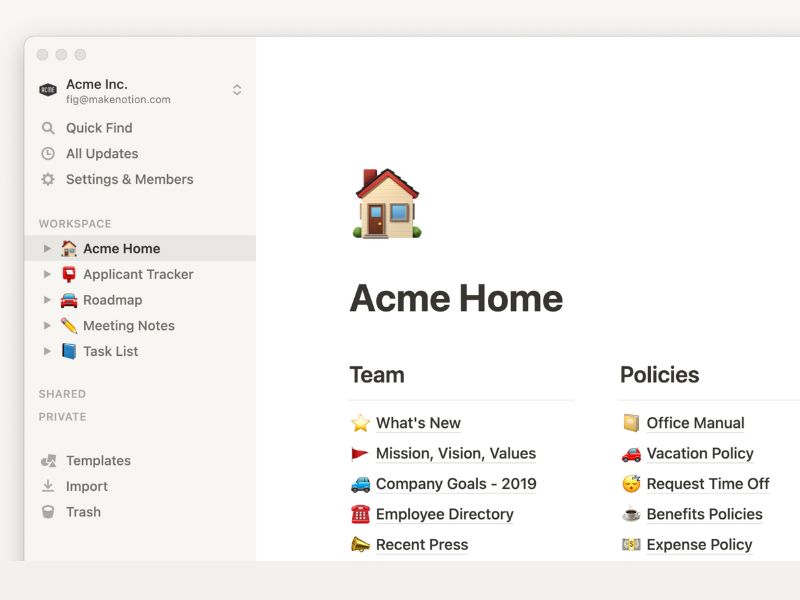Expand the Applicant Tracker tree arrow

pos(47,274)
